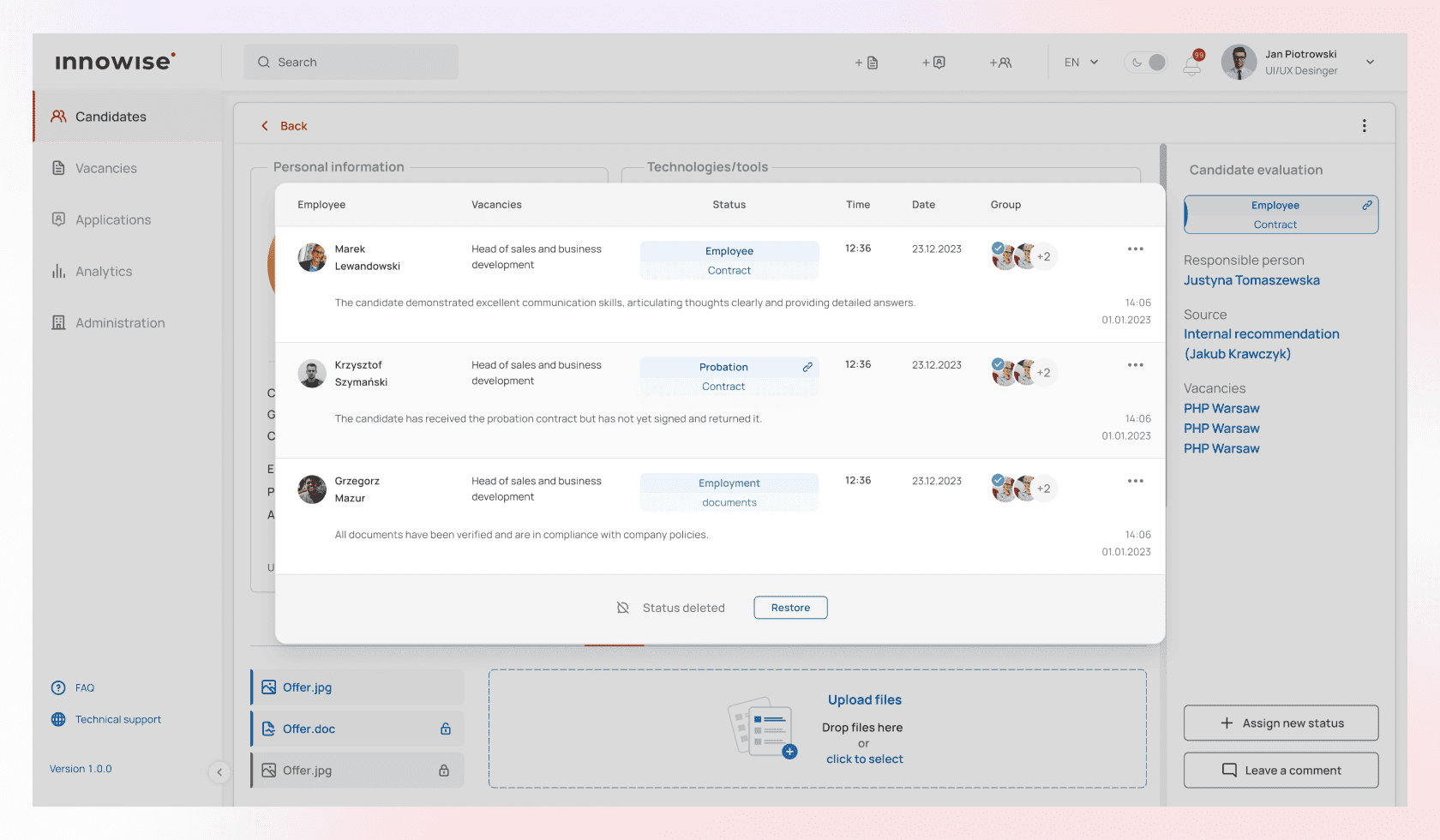Viewport: 1440px width, 840px height.
Task: Open the top Offer.jpg file
Action: coord(357,687)
